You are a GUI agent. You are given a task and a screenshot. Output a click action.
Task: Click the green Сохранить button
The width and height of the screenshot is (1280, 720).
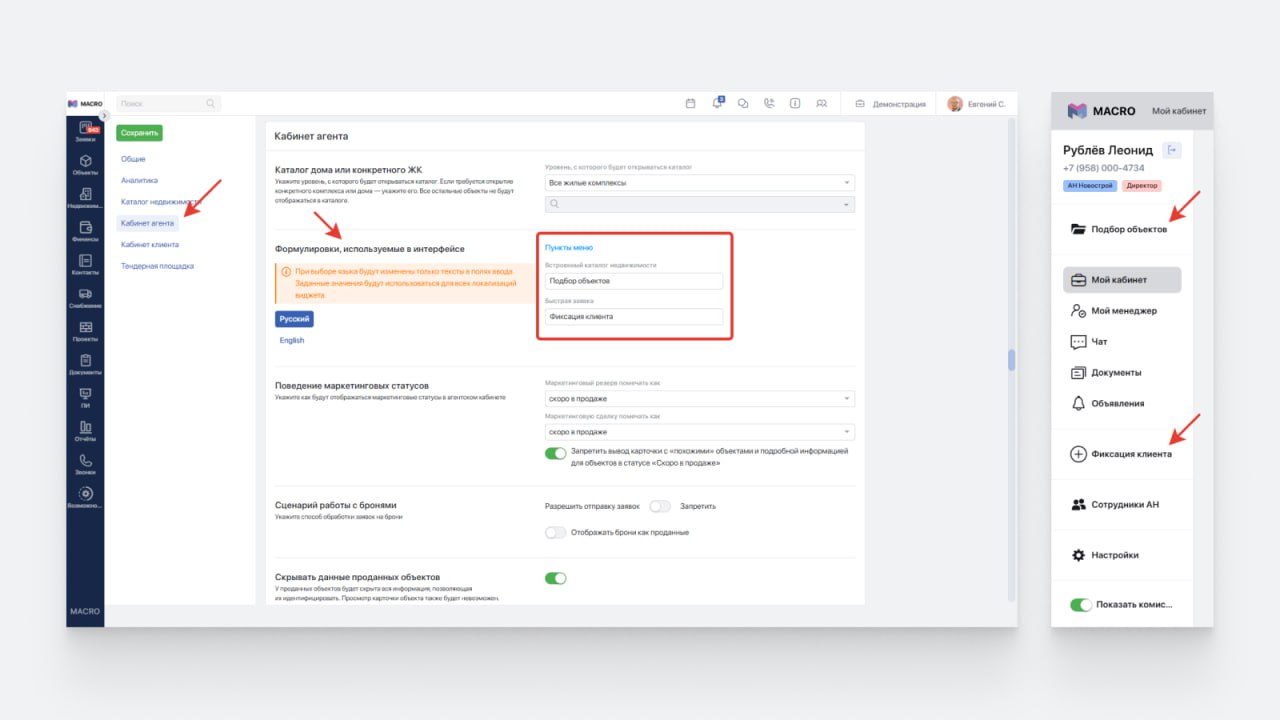(x=138, y=132)
